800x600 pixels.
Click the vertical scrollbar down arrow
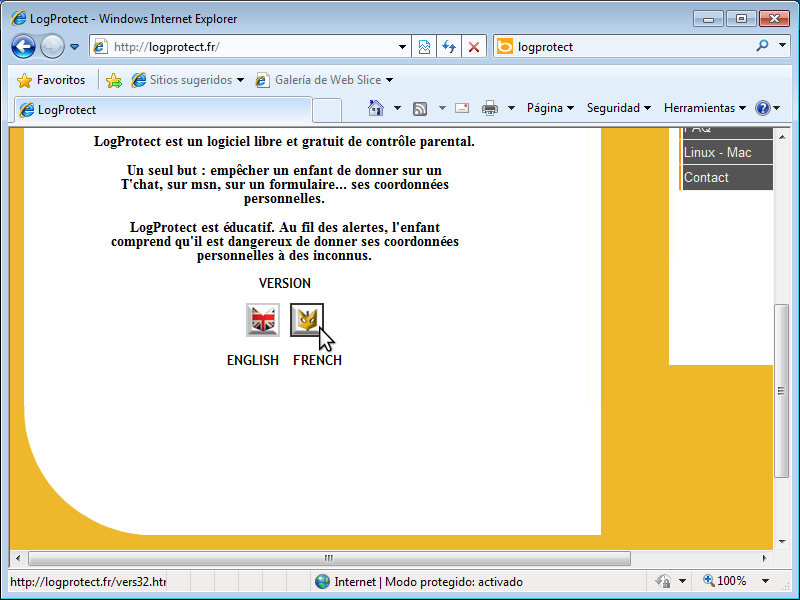click(x=782, y=542)
